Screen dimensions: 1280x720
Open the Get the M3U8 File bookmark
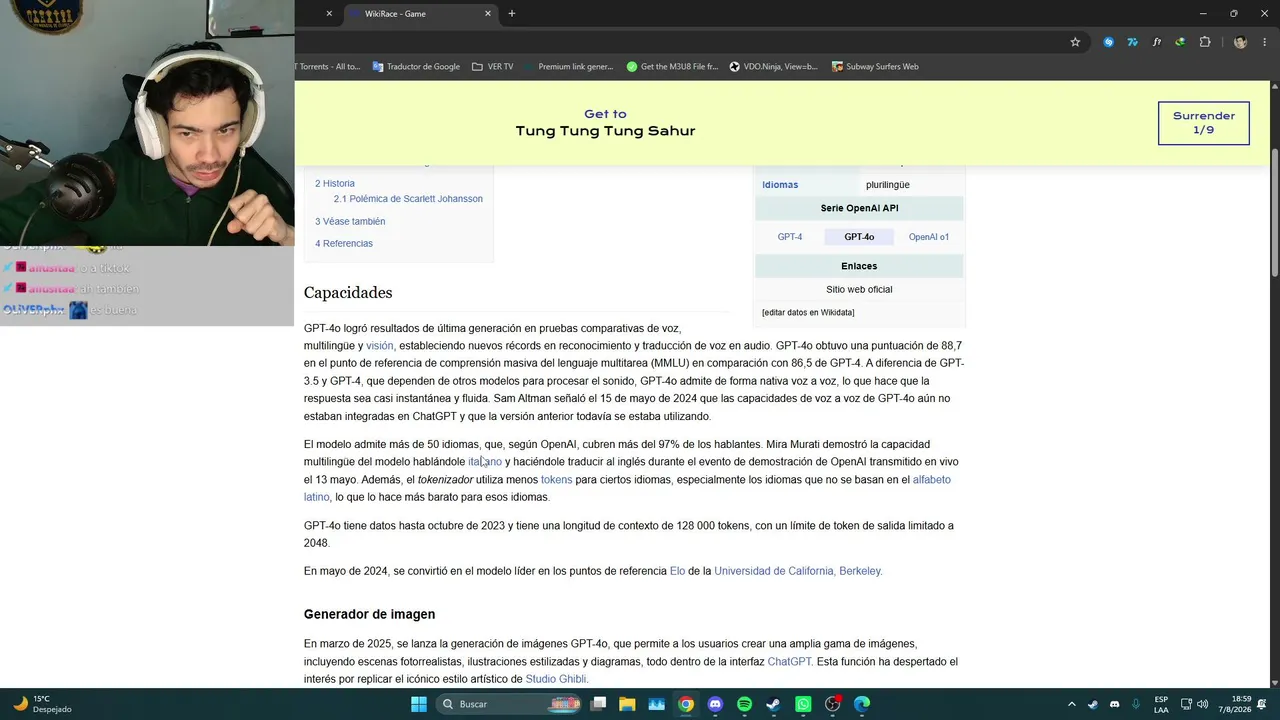(672, 67)
